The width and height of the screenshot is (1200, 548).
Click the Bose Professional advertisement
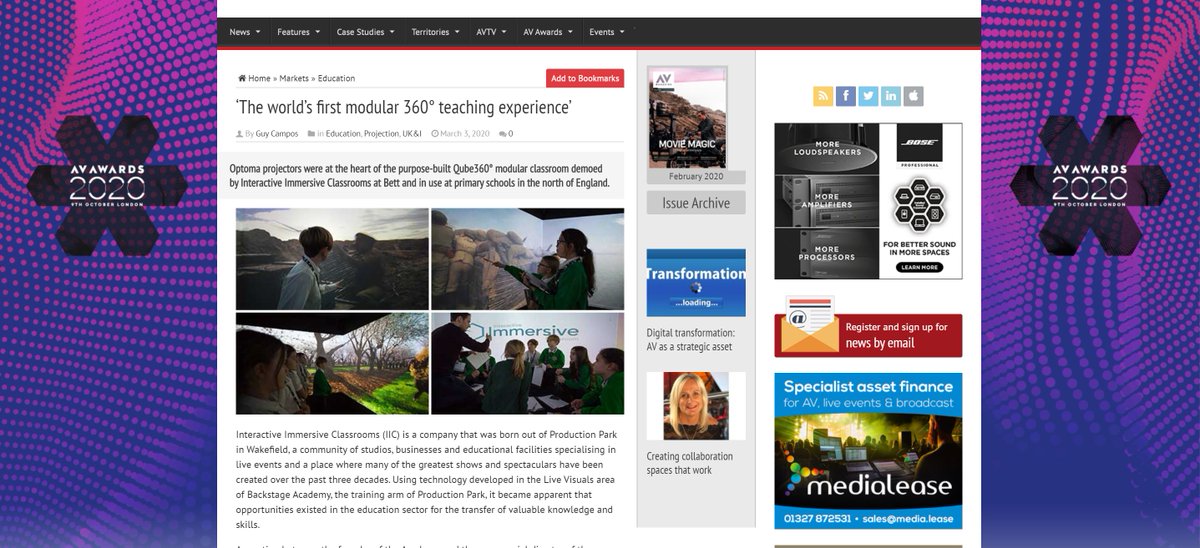click(x=868, y=201)
